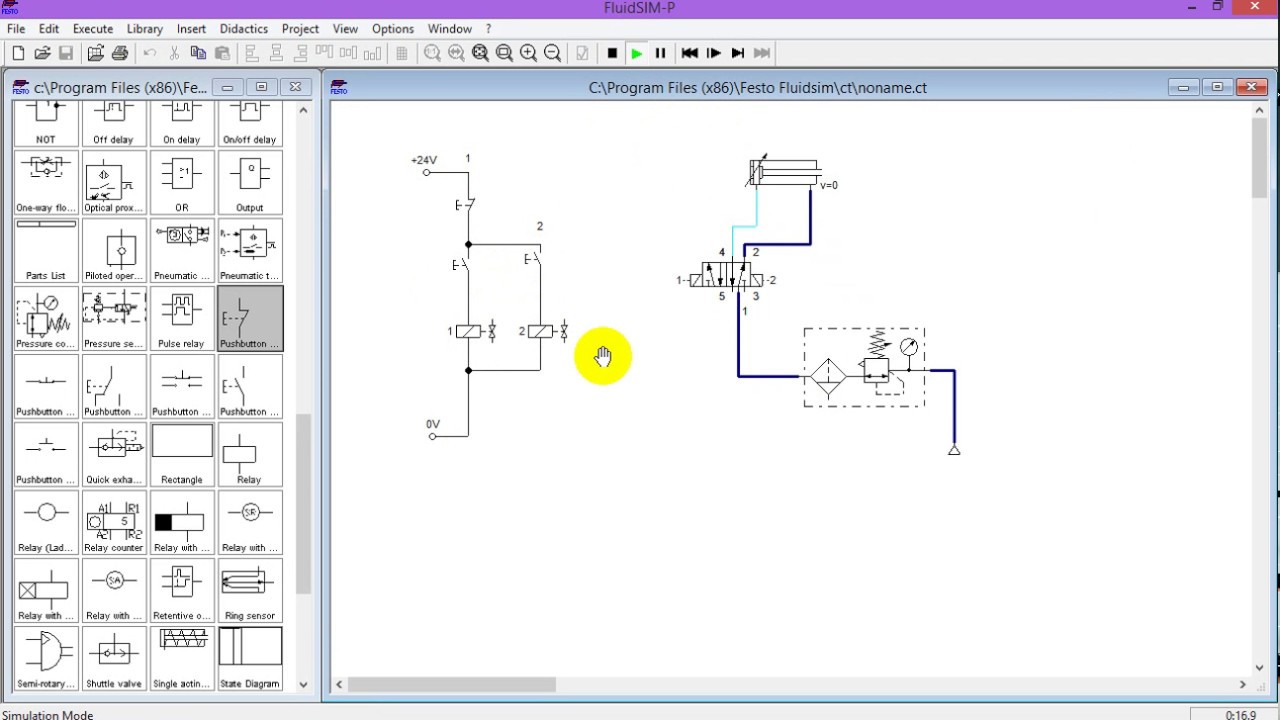Click the circuit window scroll-down arrow
1280x720 pixels.
[1259, 667]
